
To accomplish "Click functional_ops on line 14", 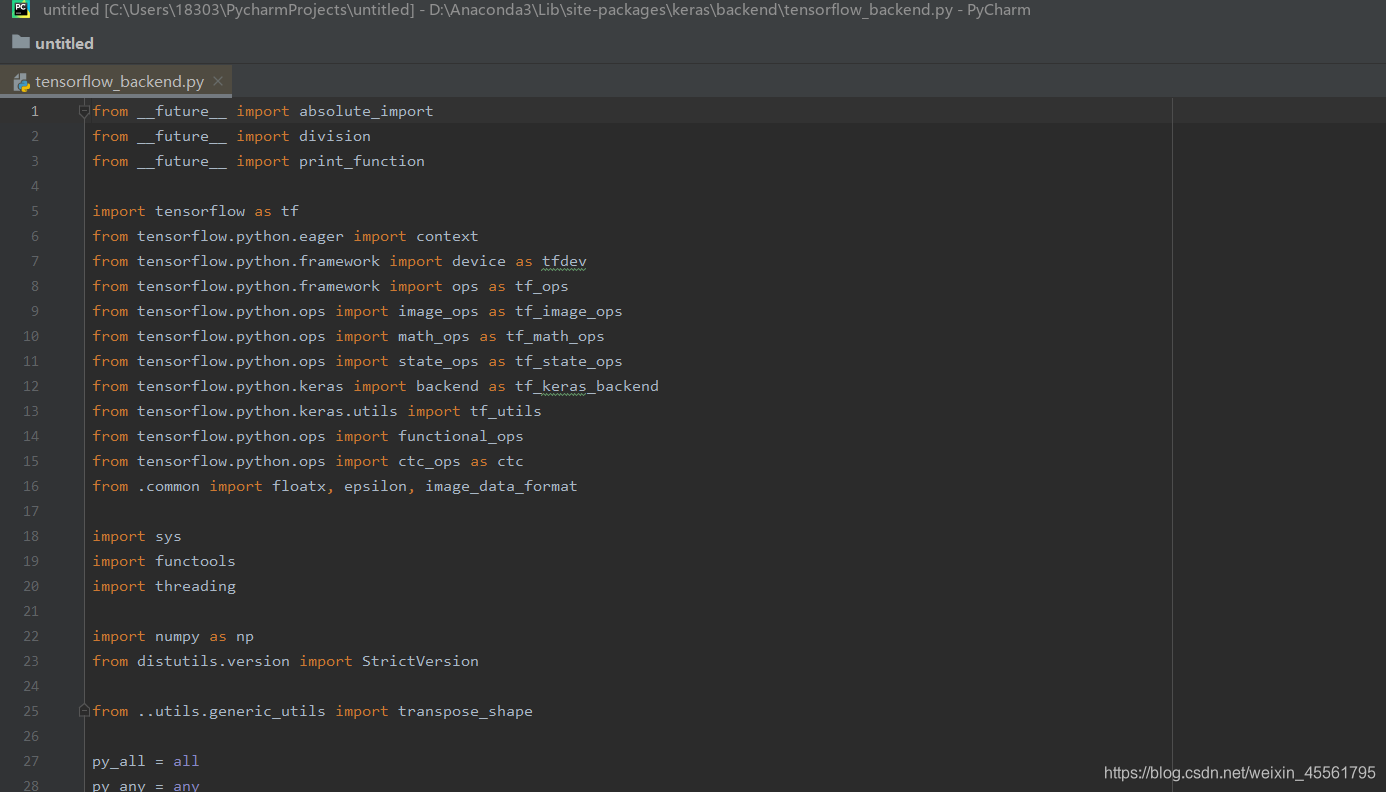I will pyautogui.click(x=460, y=435).
